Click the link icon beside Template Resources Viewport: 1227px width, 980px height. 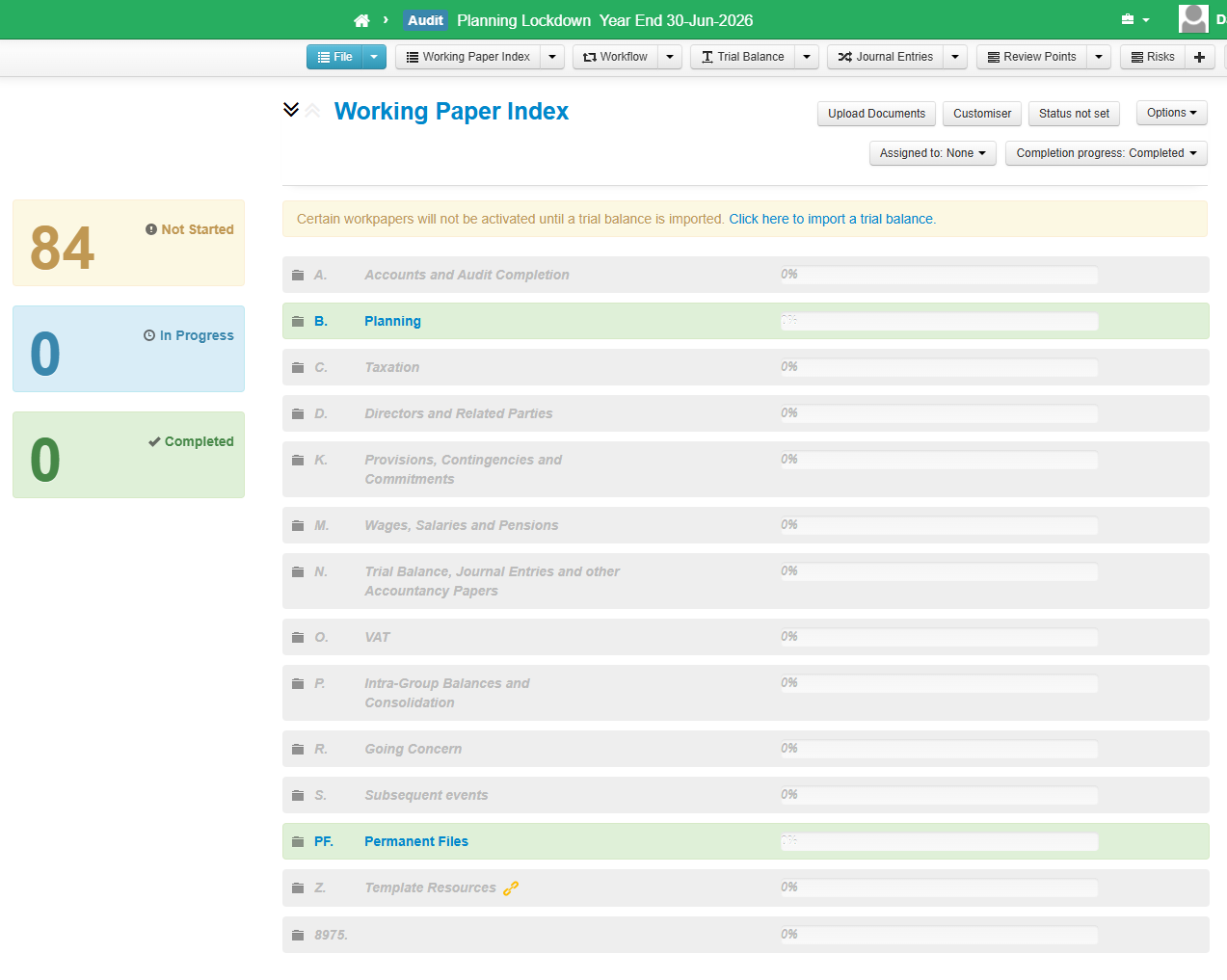click(510, 888)
